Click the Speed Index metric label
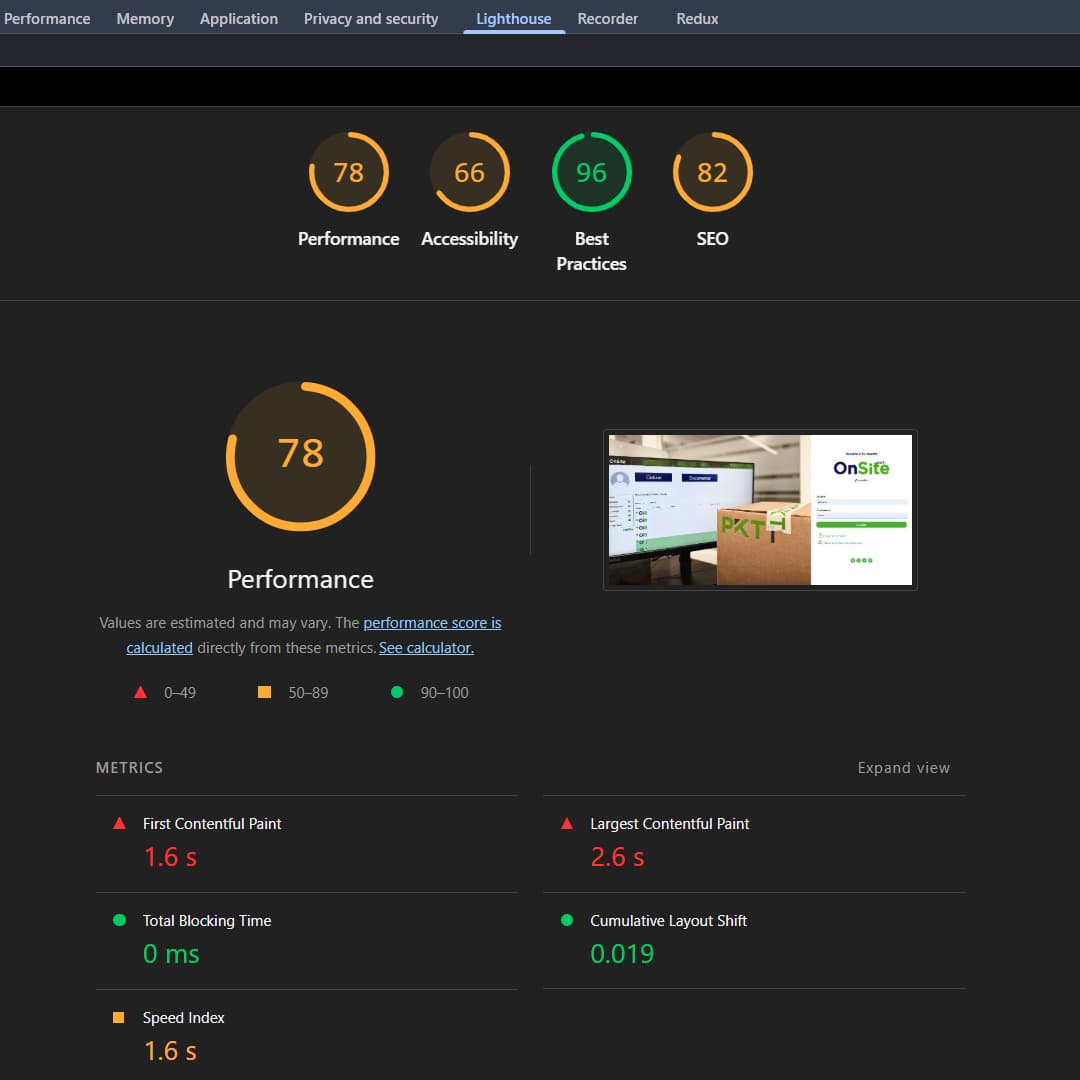 tap(183, 1018)
